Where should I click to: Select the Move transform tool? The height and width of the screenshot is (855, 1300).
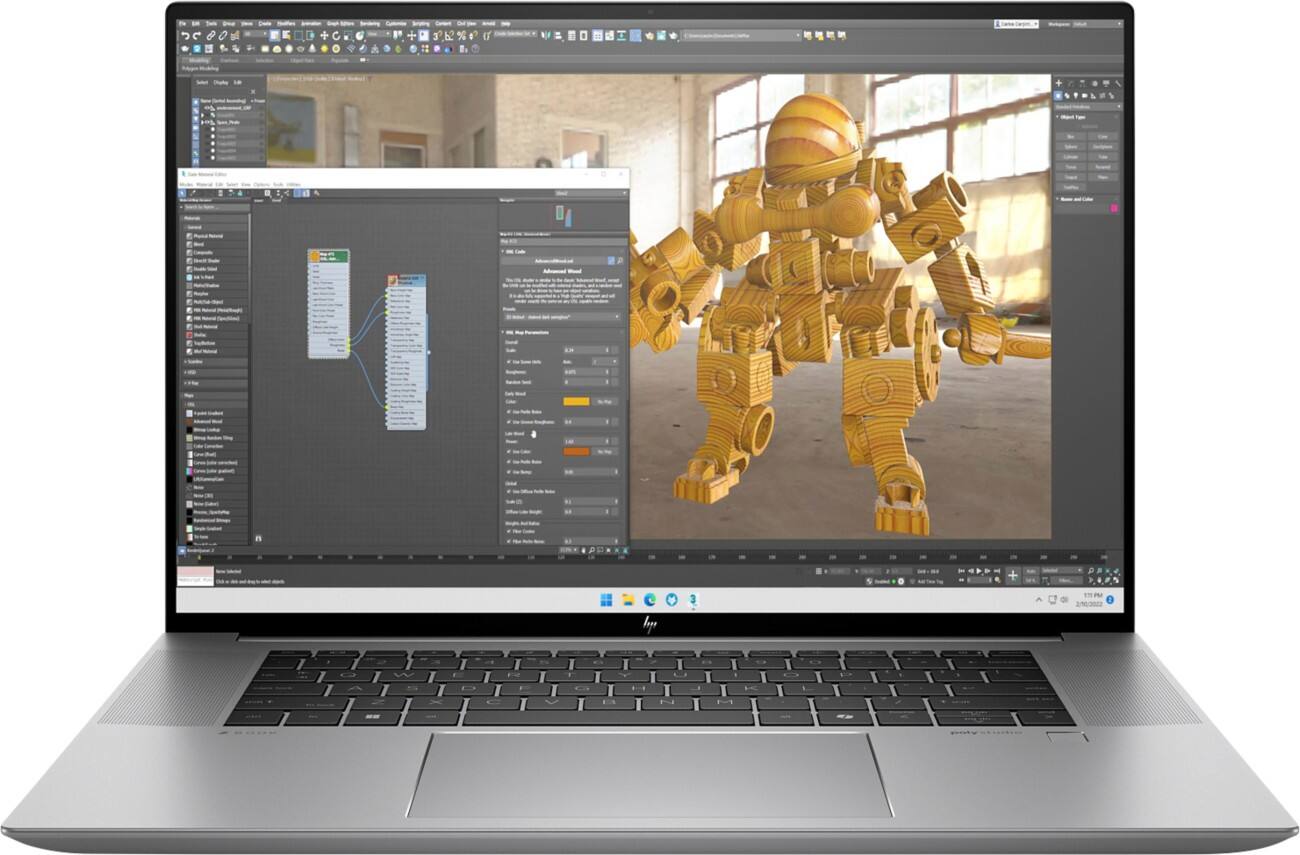click(324, 35)
